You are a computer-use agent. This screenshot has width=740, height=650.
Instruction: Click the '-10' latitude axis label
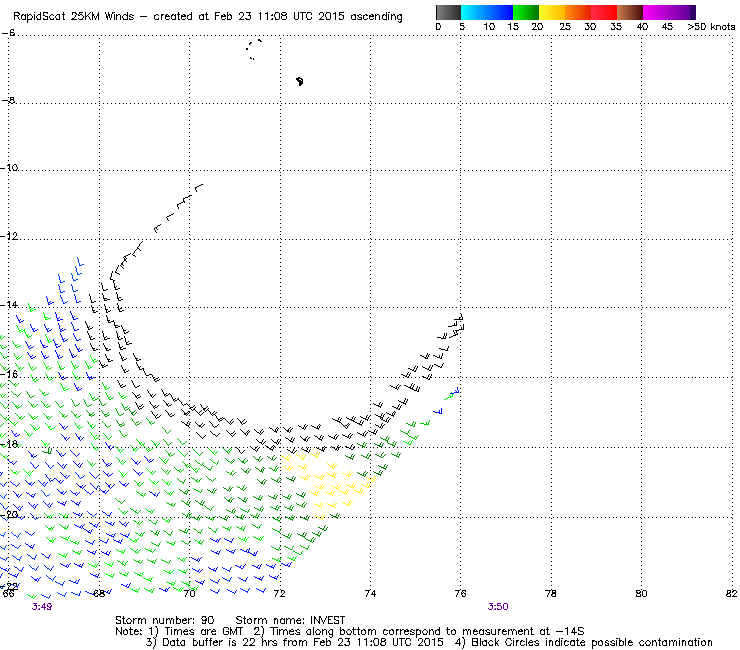point(9,168)
